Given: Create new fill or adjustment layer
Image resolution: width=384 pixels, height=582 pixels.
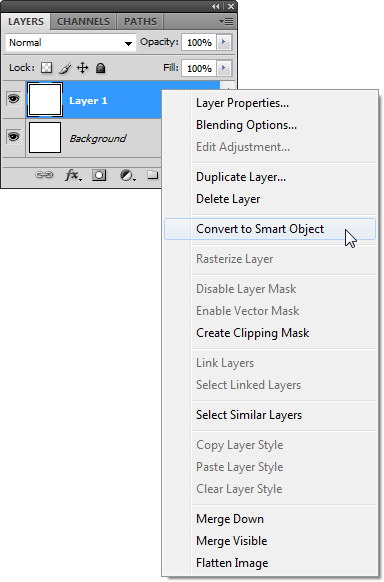Looking at the screenshot, I should coord(127,175).
